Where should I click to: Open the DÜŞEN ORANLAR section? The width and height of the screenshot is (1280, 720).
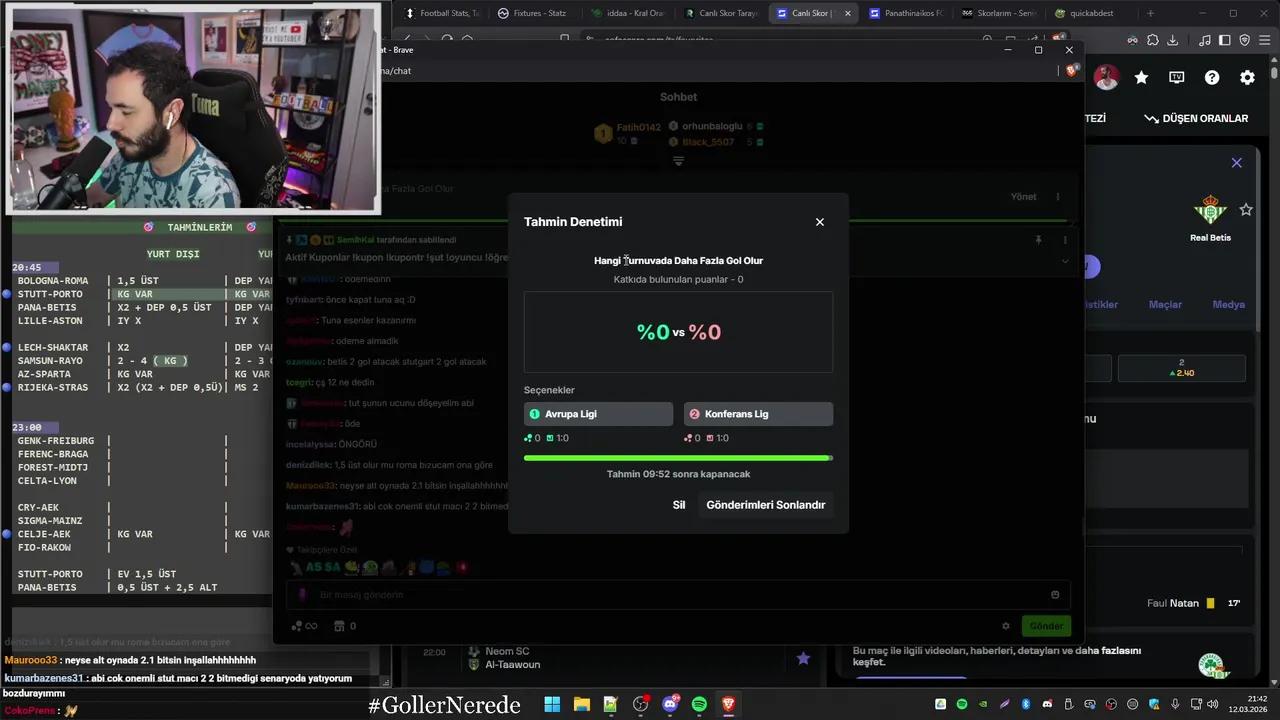pyautogui.click(x=1196, y=118)
